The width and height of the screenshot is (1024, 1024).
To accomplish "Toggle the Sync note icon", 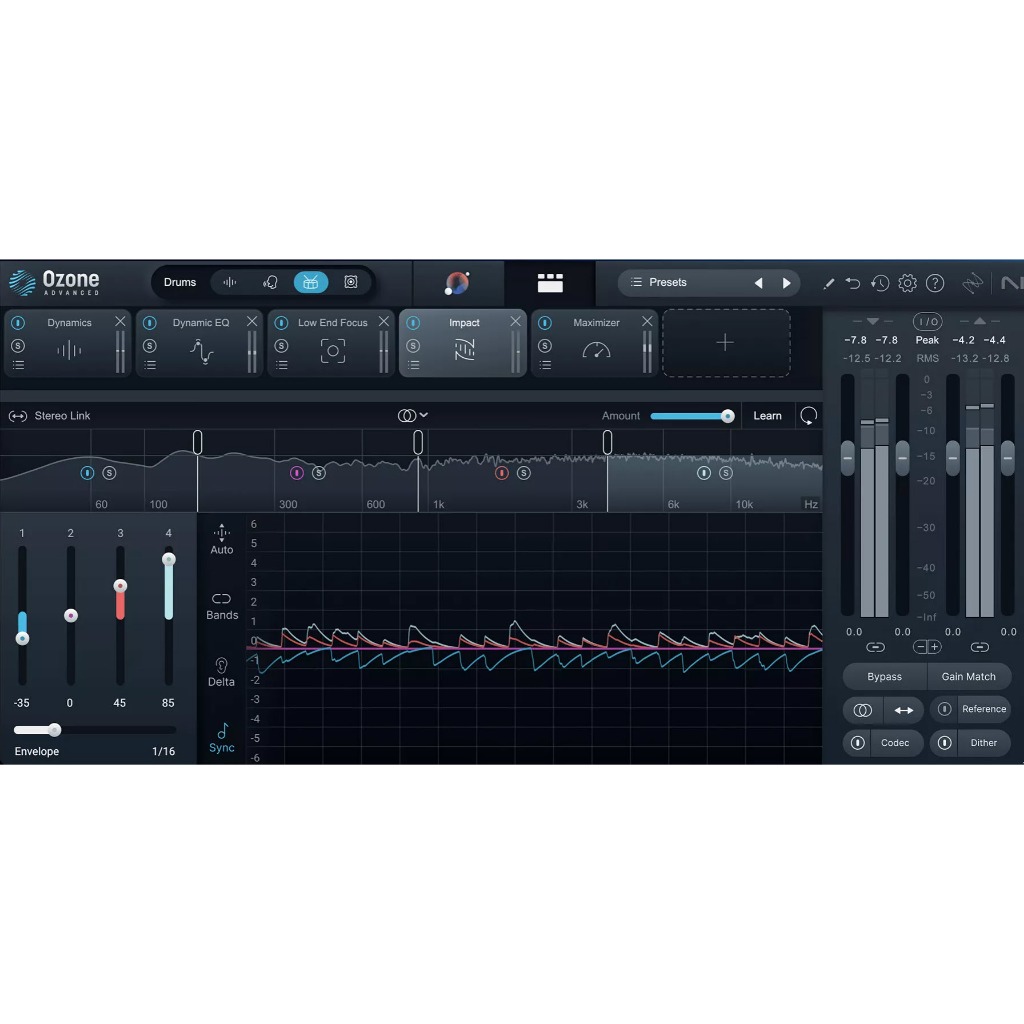I will [x=221, y=738].
